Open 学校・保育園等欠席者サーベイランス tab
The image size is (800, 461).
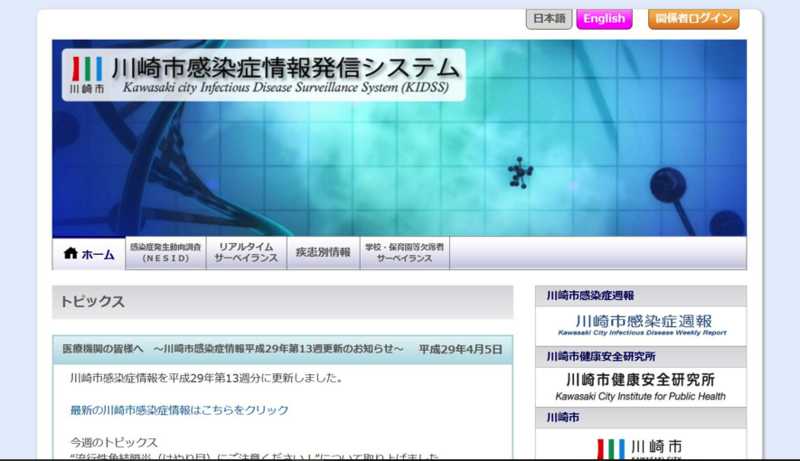click(405, 253)
